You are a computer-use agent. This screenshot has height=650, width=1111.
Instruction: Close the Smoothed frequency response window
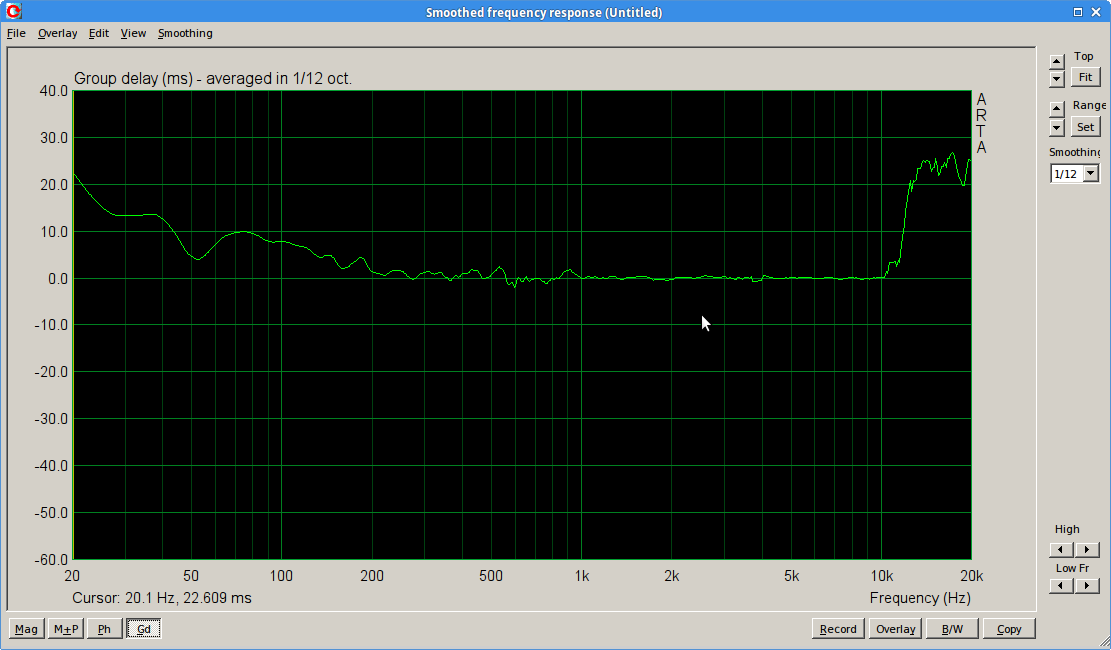tap(1097, 12)
